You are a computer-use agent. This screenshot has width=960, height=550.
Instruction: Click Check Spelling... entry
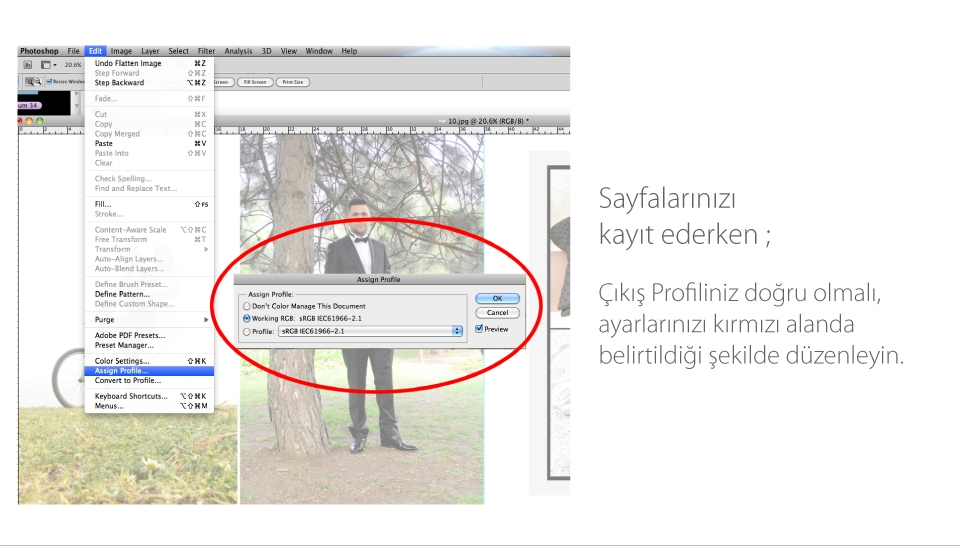point(149,179)
